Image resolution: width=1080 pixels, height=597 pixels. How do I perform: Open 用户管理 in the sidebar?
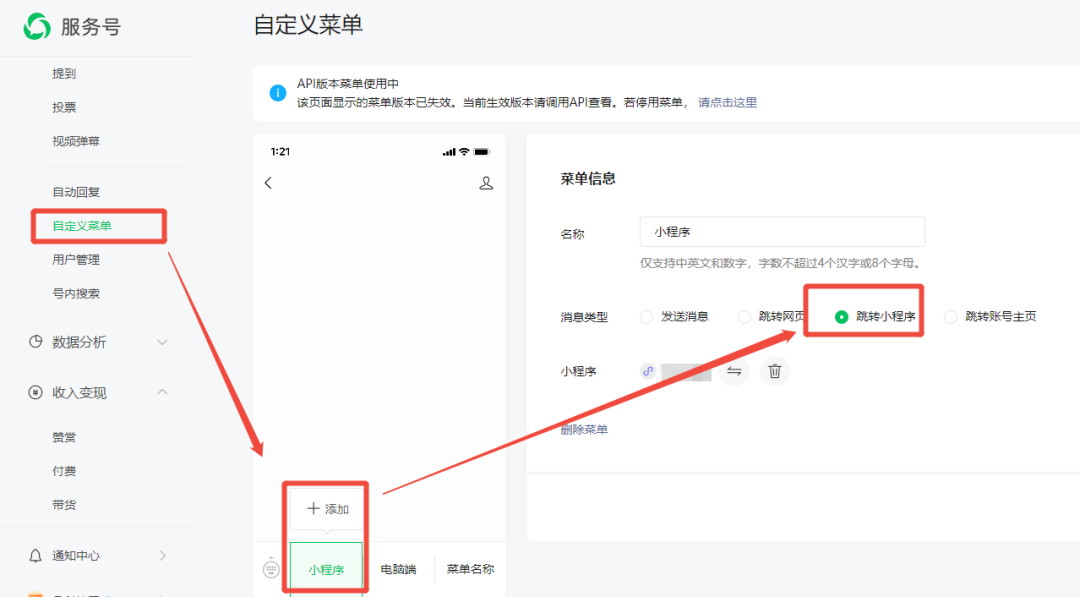76,260
